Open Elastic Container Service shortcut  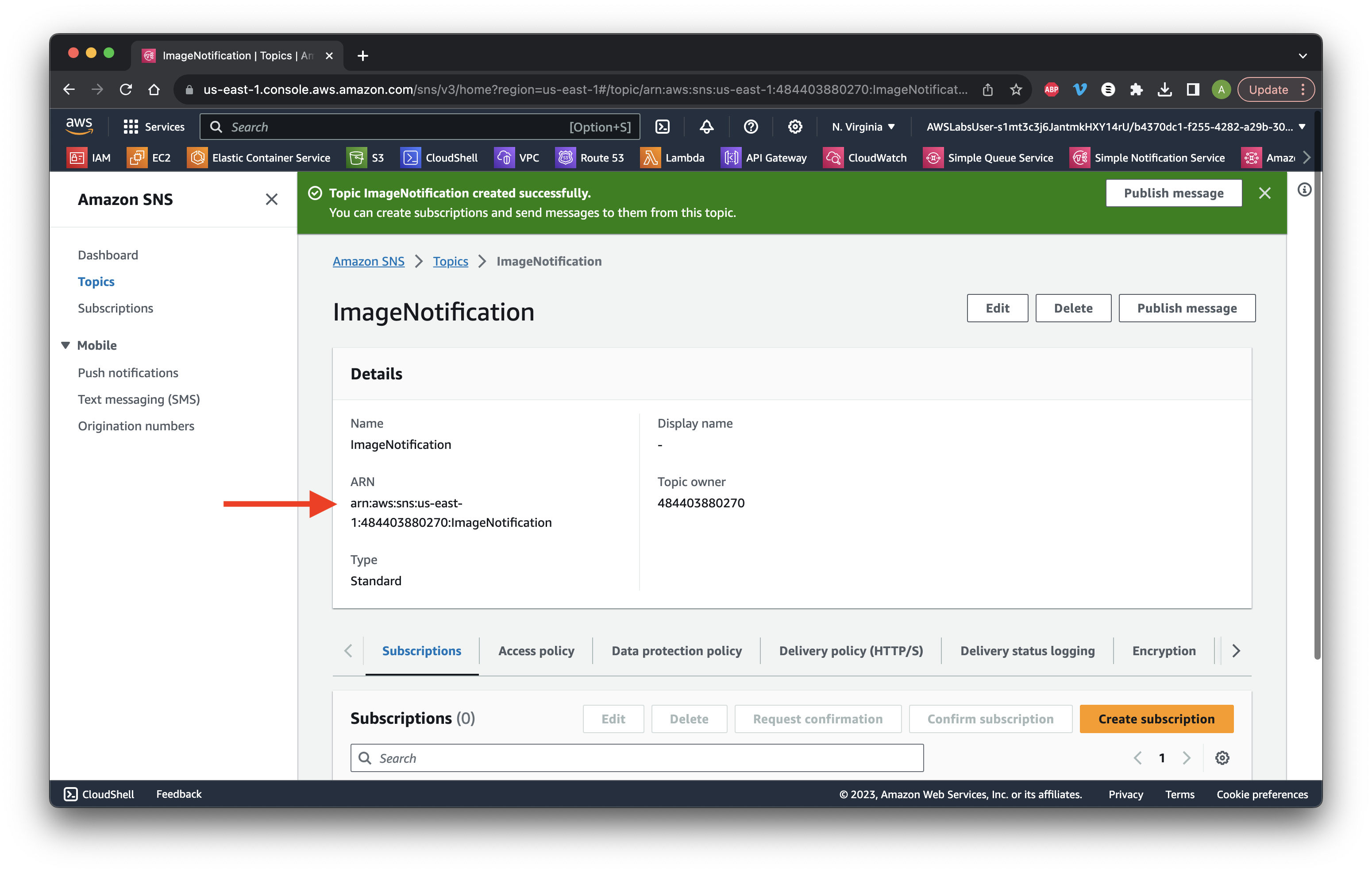pos(259,158)
